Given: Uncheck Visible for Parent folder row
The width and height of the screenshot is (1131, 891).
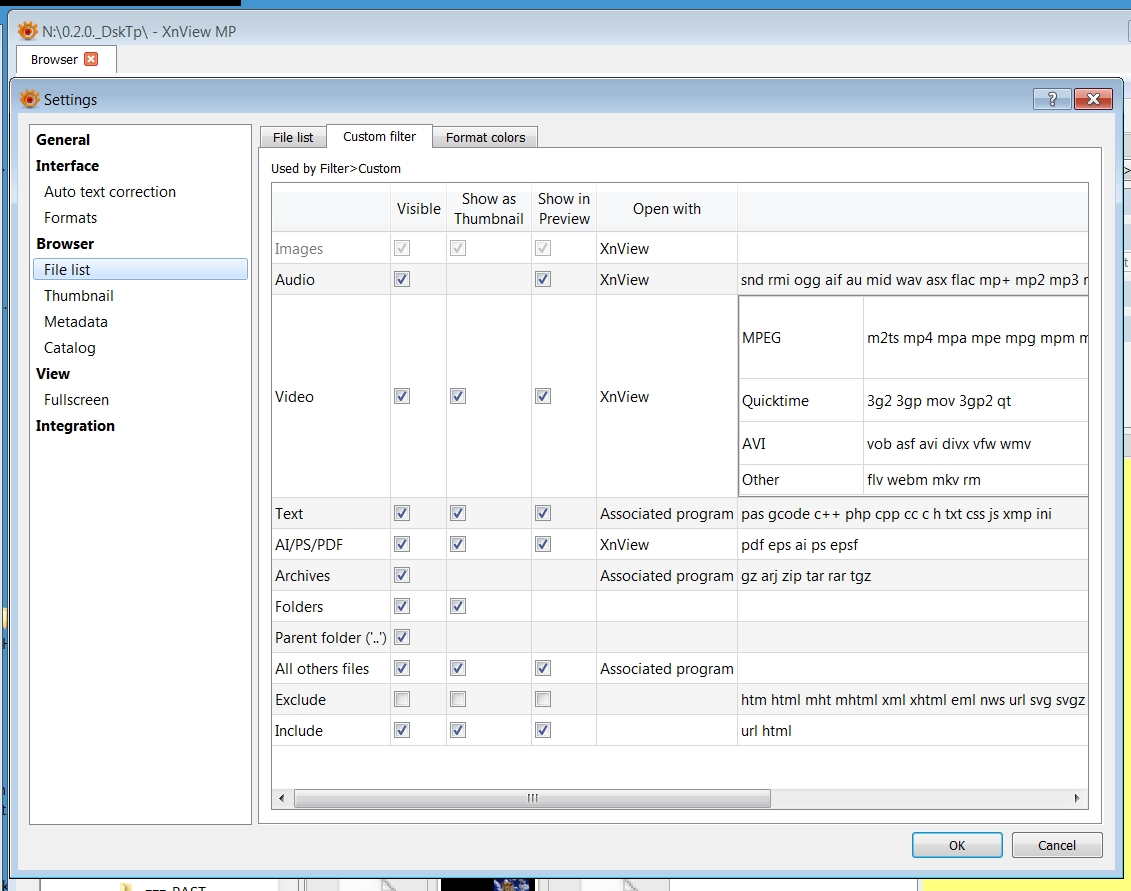Looking at the screenshot, I should coord(402,637).
